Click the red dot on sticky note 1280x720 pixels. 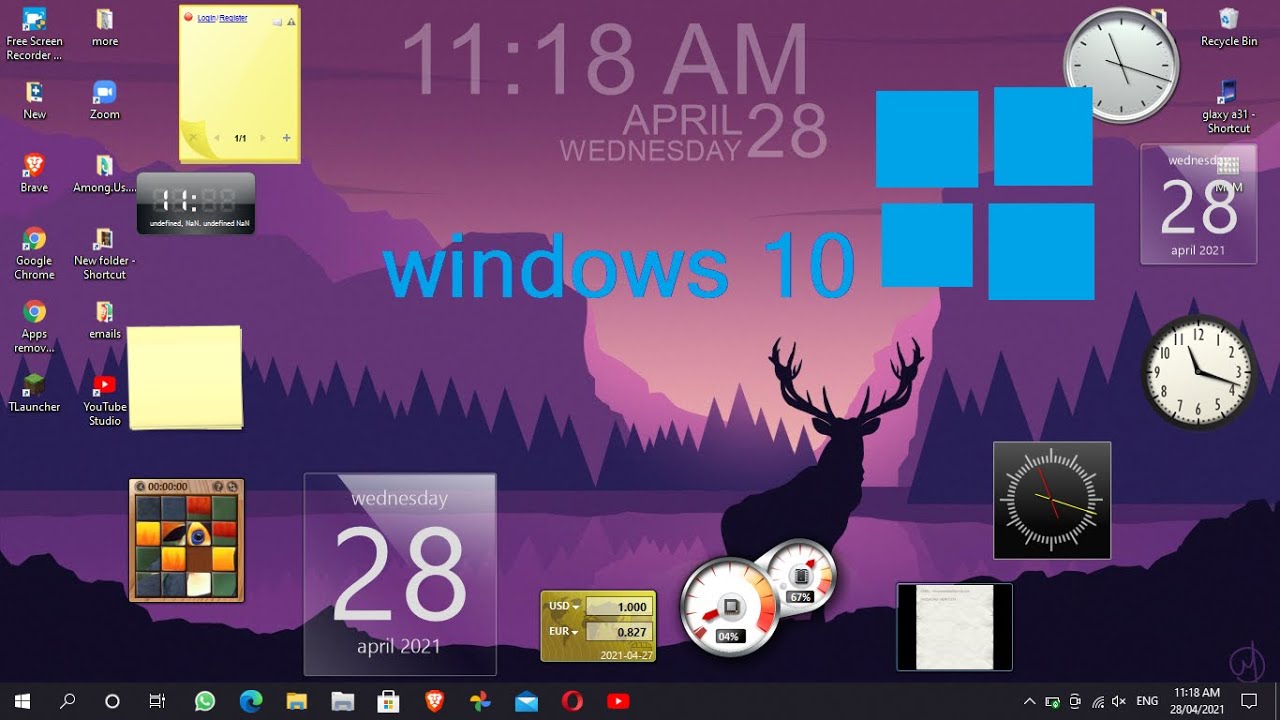[188, 17]
